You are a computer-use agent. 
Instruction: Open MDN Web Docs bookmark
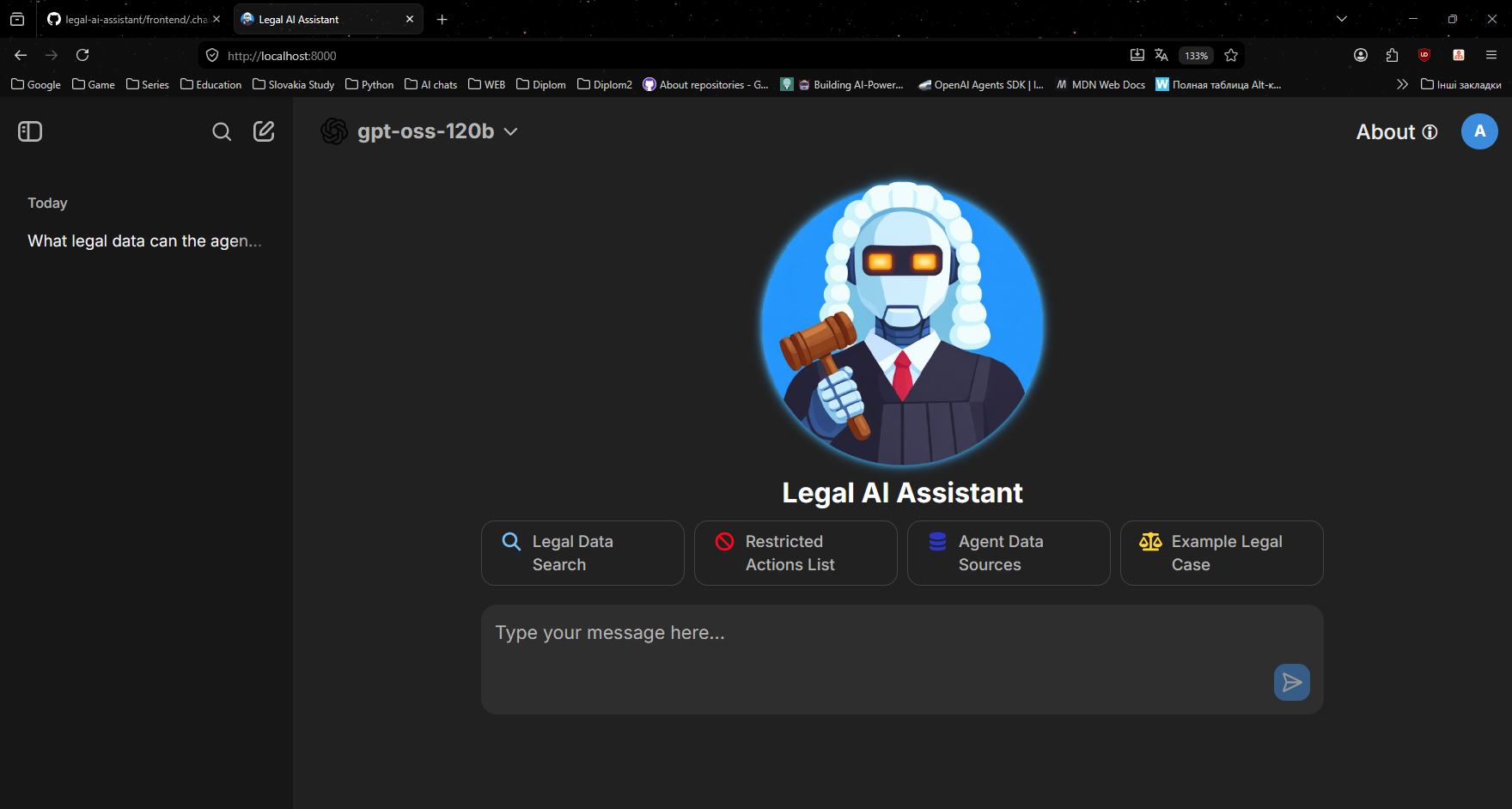tap(1101, 84)
